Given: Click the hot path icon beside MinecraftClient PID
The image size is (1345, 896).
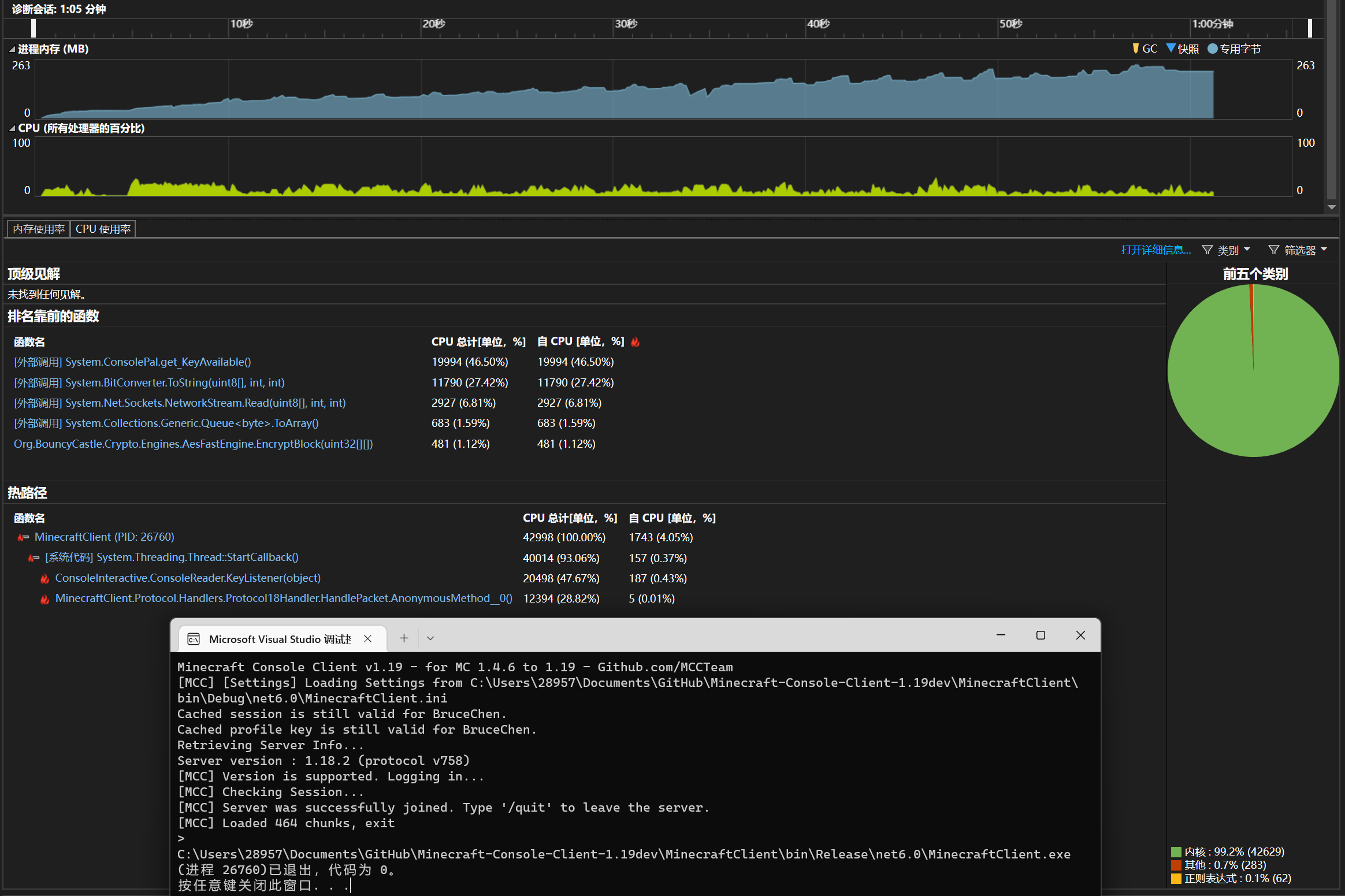Looking at the screenshot, I should click(x=23, y=537).
